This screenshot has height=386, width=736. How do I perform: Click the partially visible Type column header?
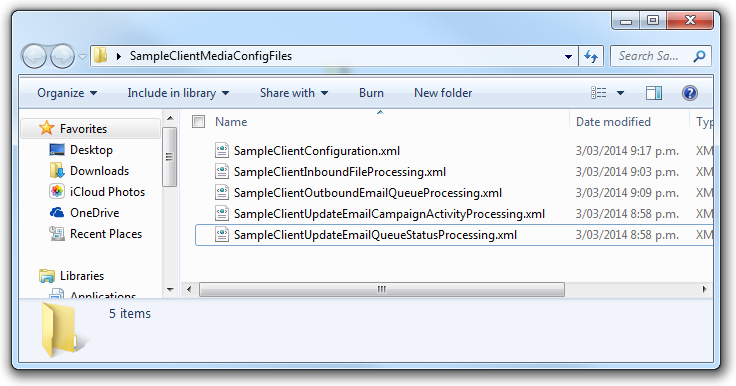704,122
